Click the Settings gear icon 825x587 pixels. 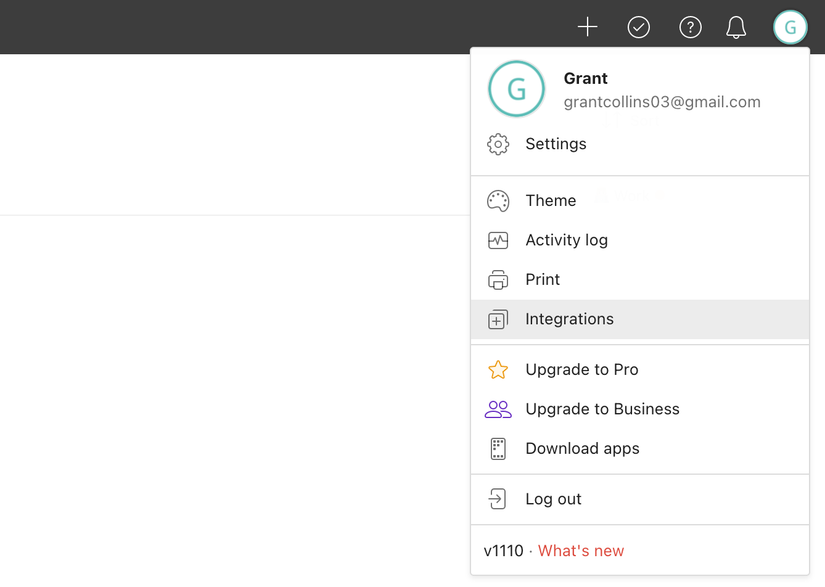coord(498,144)
